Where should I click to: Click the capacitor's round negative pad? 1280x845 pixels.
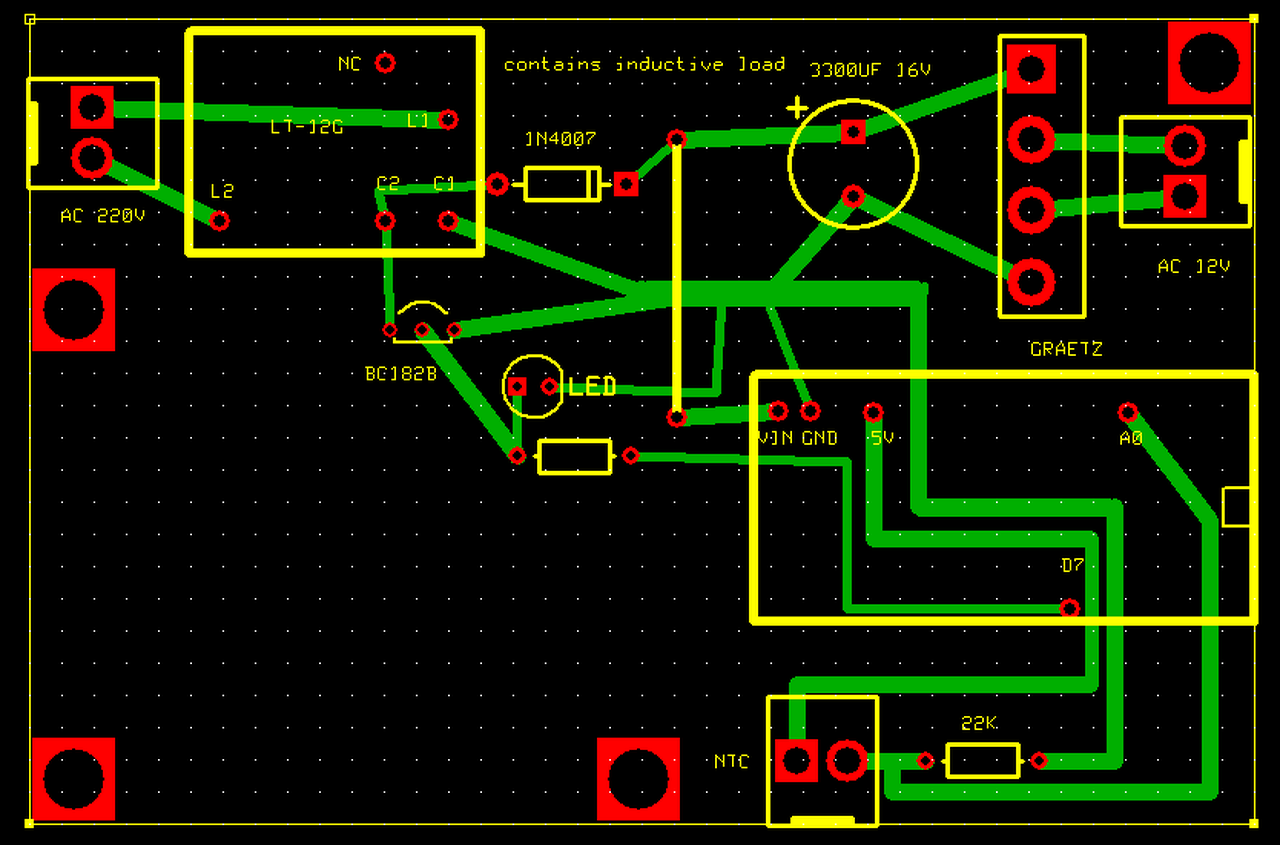(x=853, y=196)
